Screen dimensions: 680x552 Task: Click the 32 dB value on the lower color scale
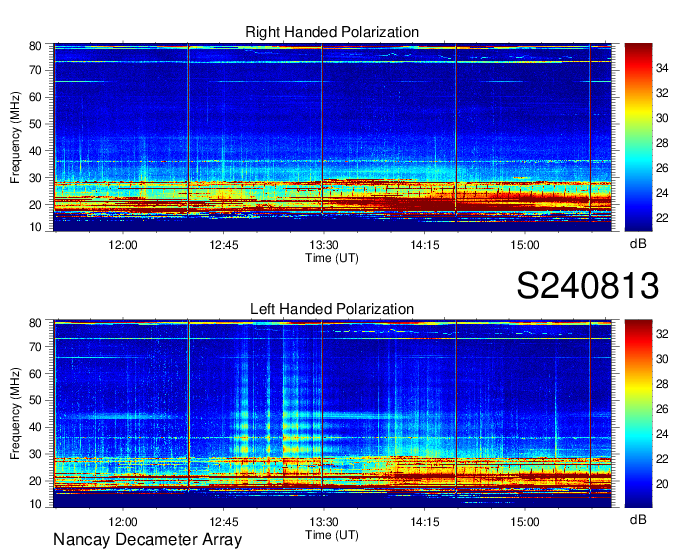tap(662, 334)
